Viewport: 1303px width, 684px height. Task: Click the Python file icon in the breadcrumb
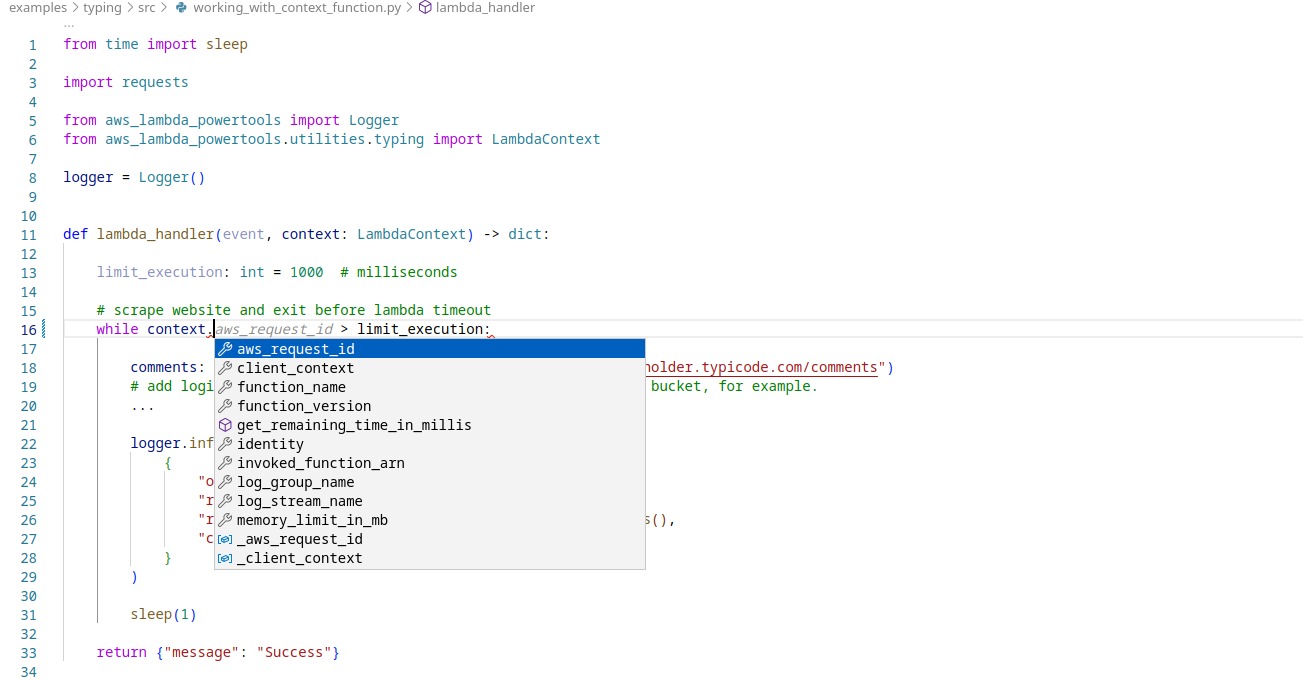click(182, 8)
